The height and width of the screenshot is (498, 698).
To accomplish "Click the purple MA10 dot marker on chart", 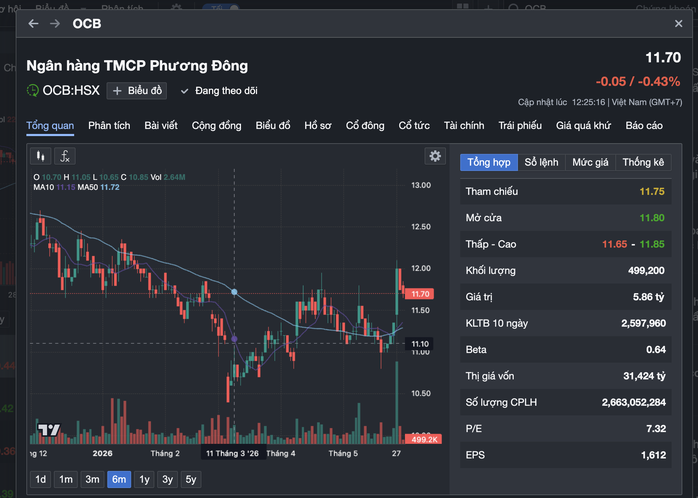I will (235, 339).
